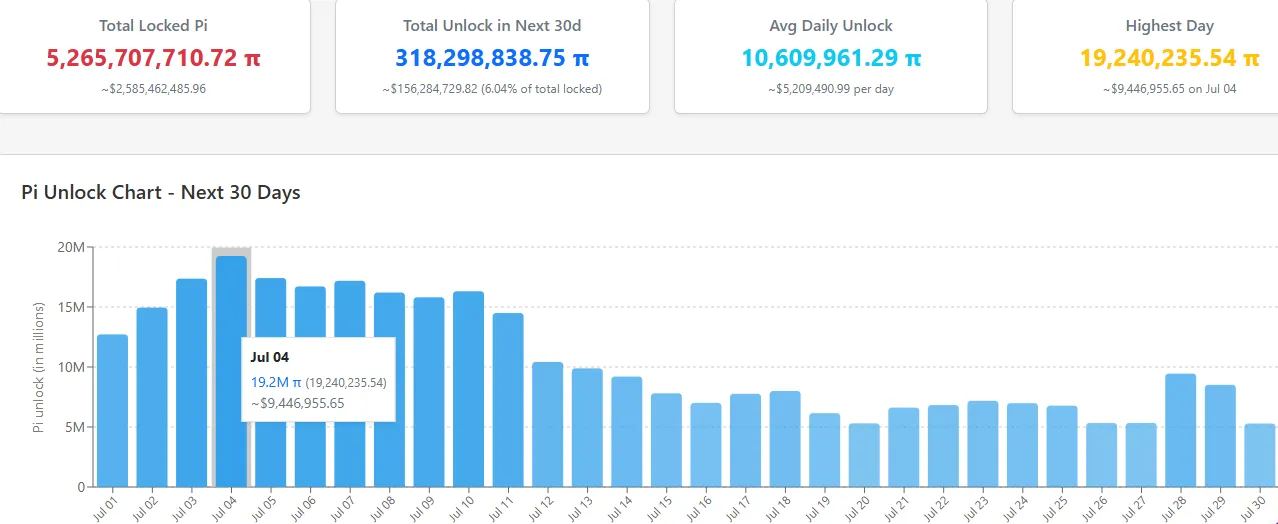Viewport: 1278px width, 524px height.
Task: Select the Jul 30 bar
Action: pyautogui.click(x=1260, y=455)
